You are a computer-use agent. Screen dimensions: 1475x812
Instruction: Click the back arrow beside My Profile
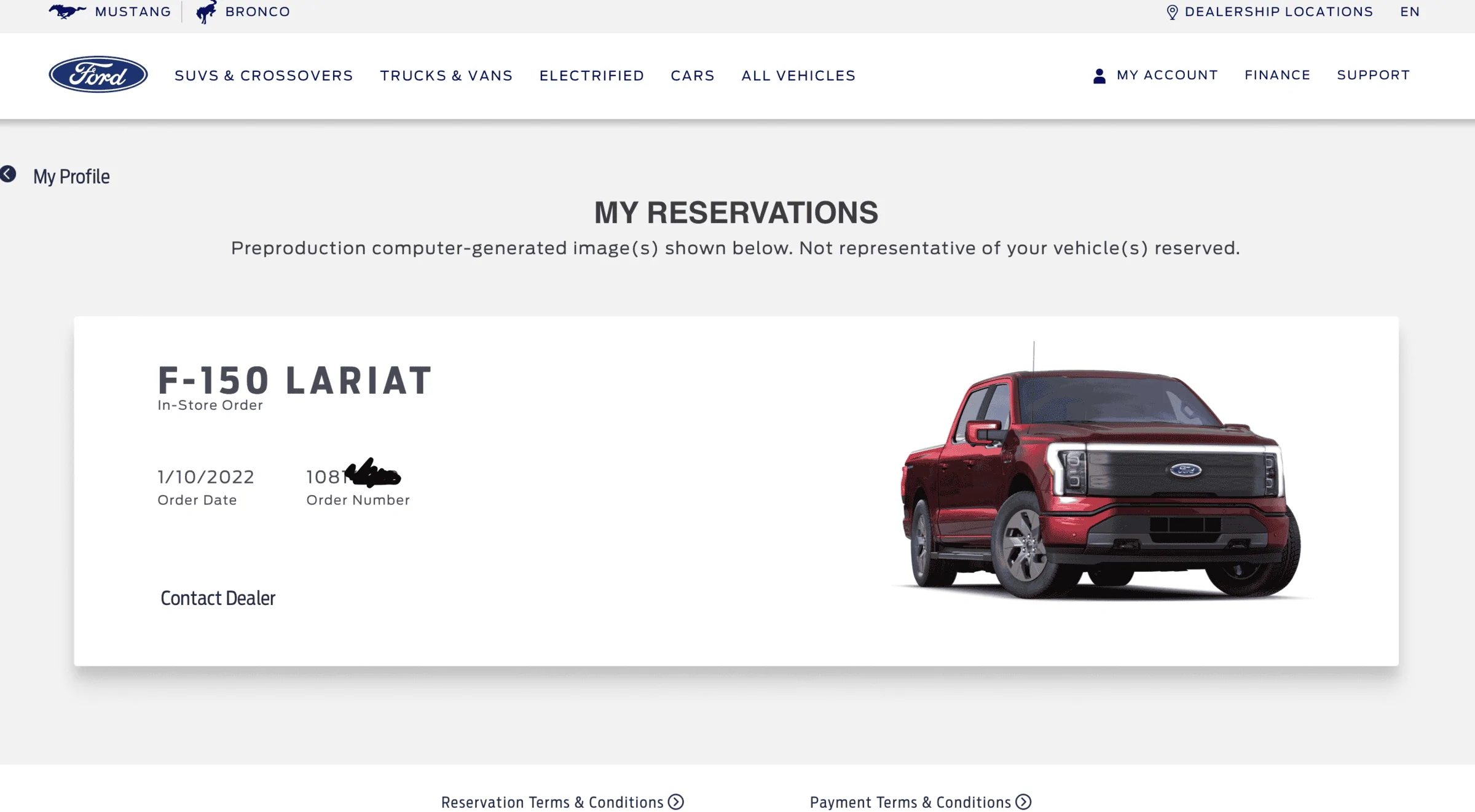pyautogui.click(x=8, y=174)
